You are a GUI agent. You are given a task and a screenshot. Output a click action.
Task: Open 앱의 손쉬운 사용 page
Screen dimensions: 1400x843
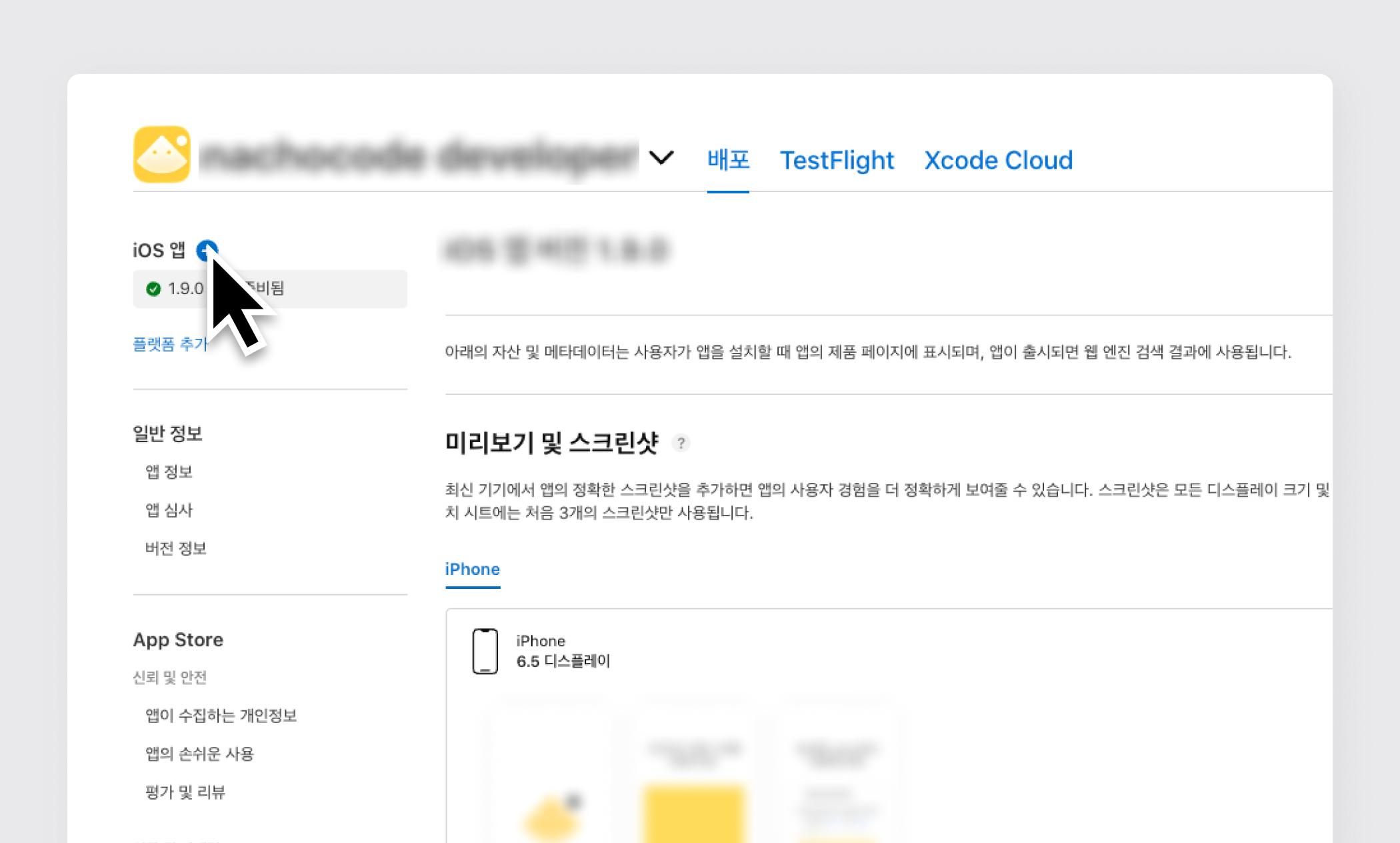[199, 754]
